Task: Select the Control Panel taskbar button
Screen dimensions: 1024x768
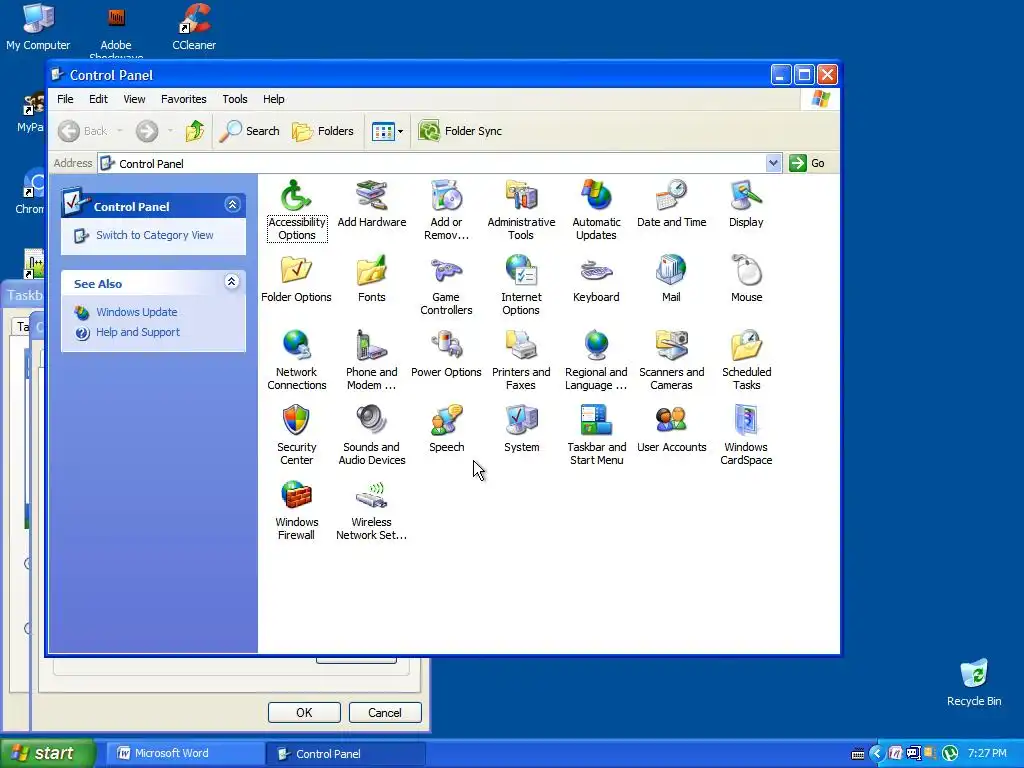Action: pos(346,754)
